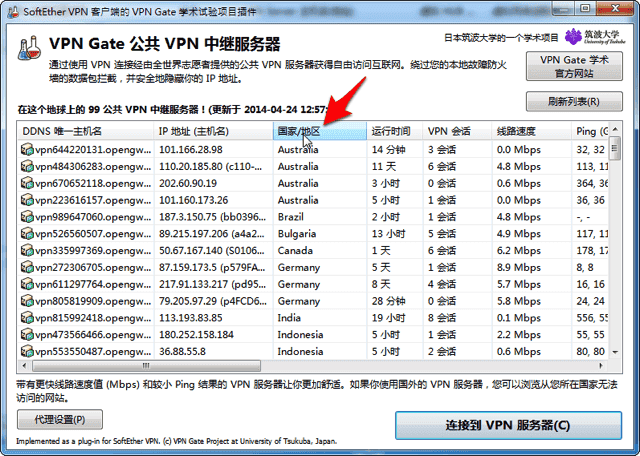Viewport: 640px width, 456px height.
Task: Select the 4.9 Mbps speed cell
Action: coord(518,234)
